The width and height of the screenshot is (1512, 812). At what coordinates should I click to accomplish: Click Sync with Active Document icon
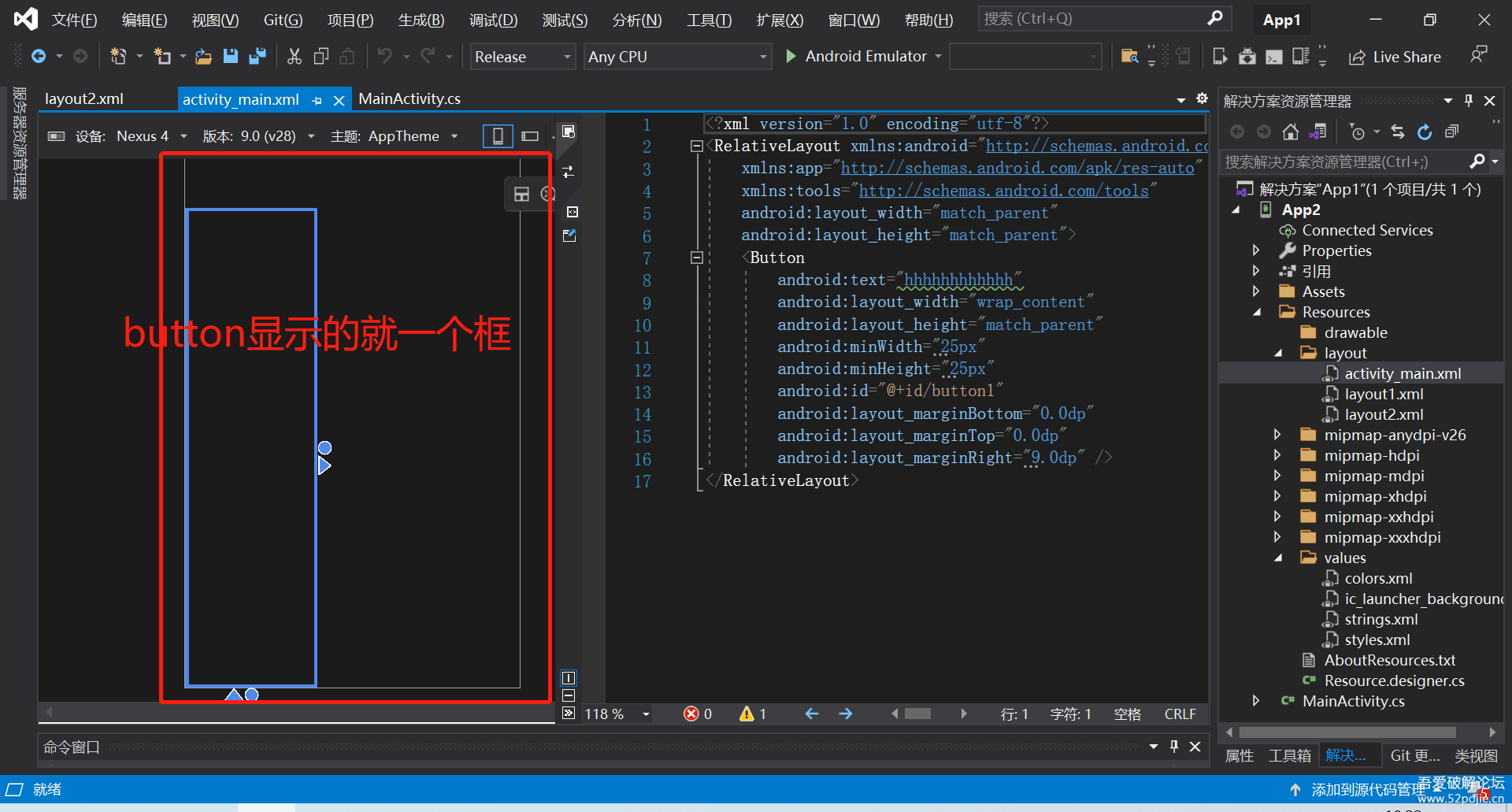pos(1398,132)
